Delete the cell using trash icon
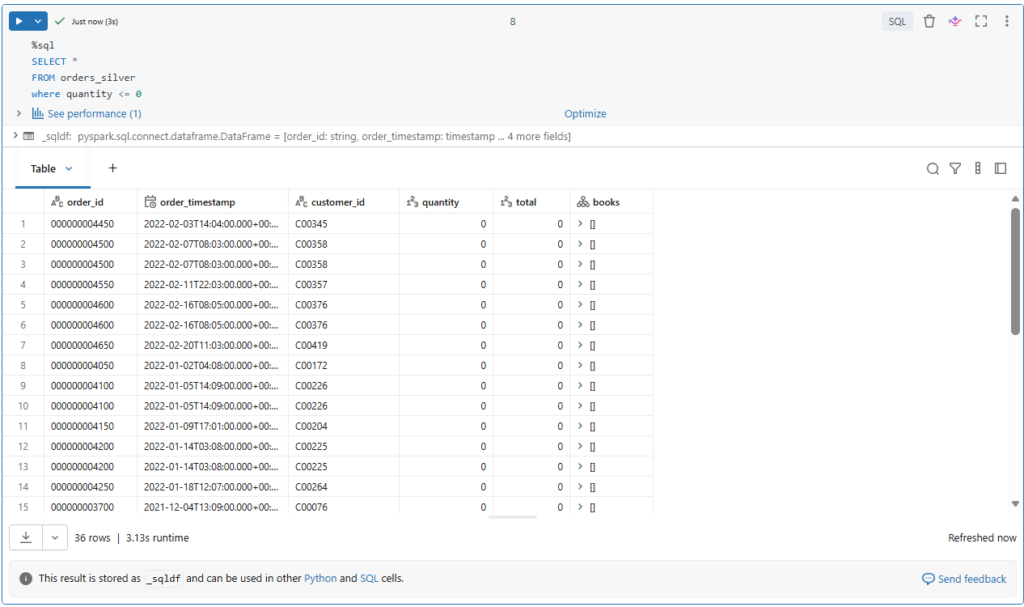Viewport: 1024px width, 607px height. (x=929, y=21)
